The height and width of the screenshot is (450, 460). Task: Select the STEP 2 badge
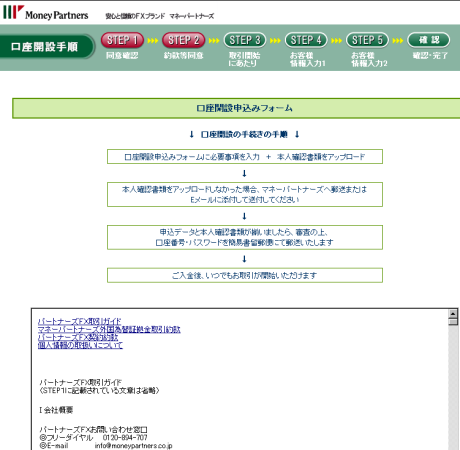184,40
